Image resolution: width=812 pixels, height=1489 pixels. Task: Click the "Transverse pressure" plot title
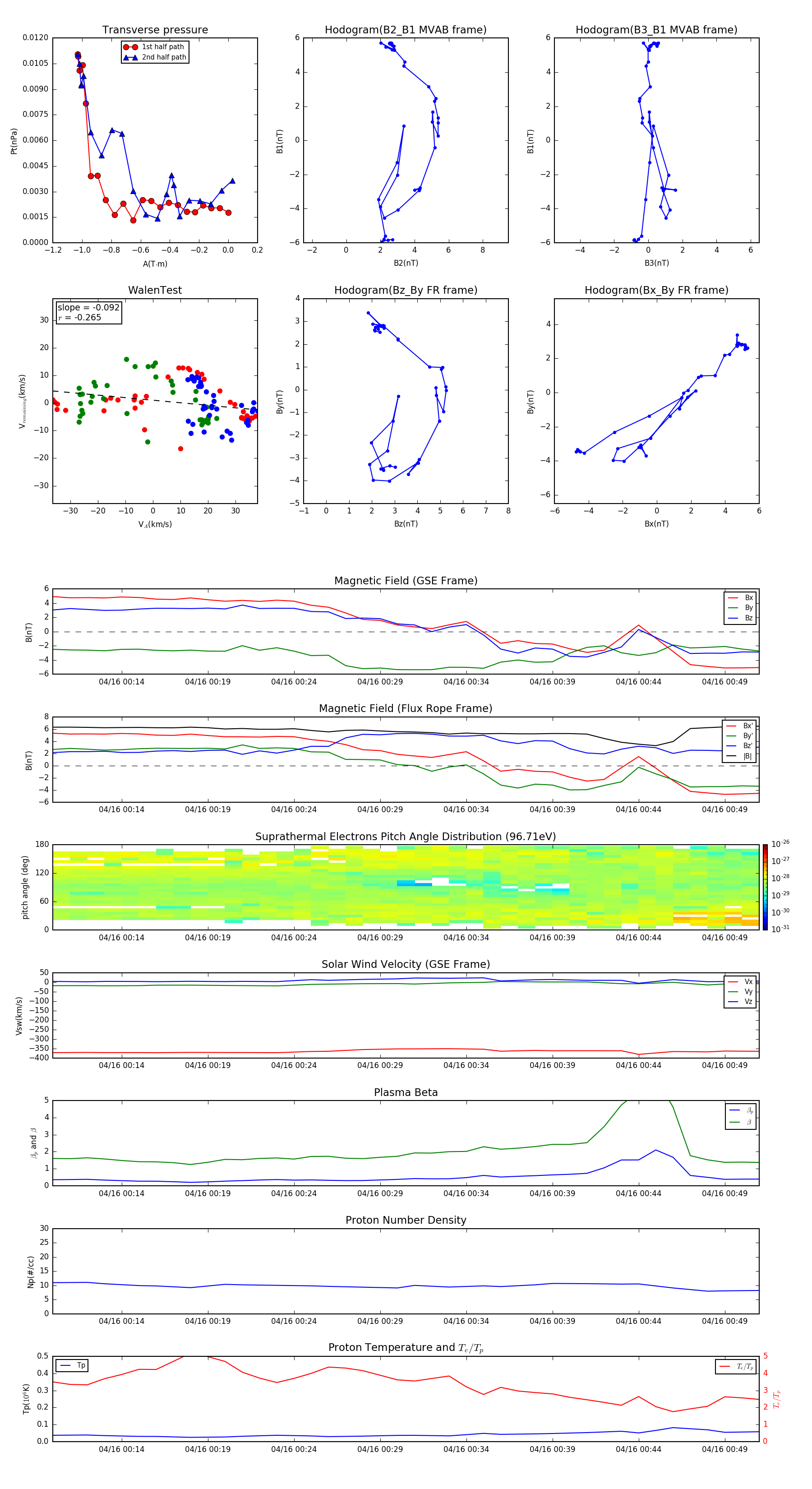click(155, 30)
